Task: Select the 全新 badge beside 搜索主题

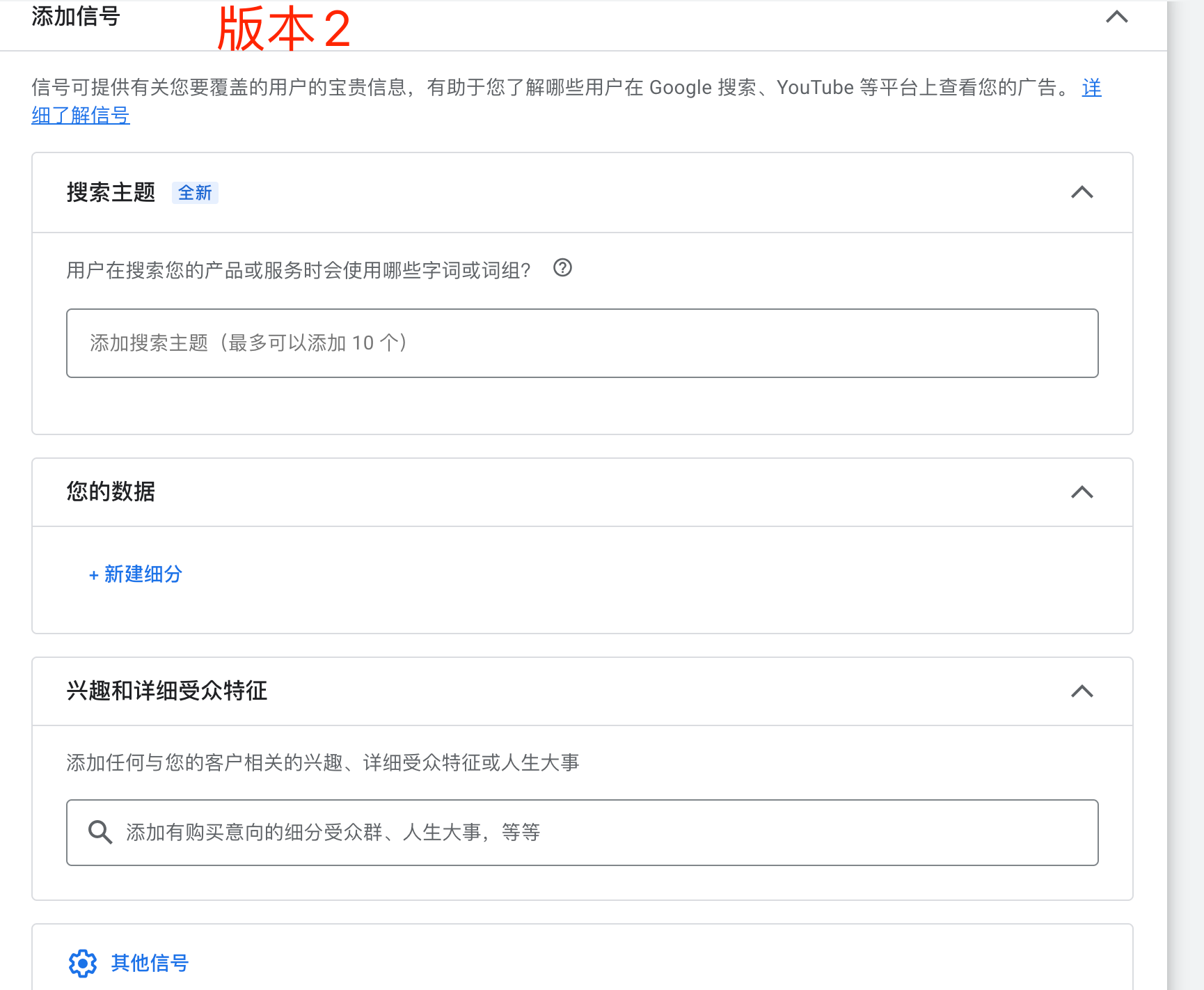Action: [196, 192]
